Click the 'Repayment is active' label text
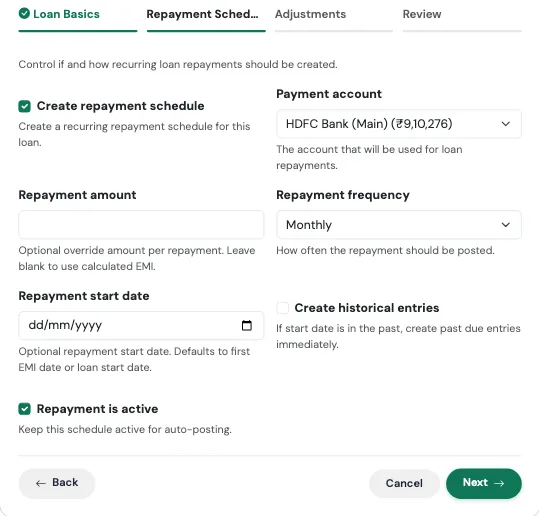This screenshot has width=539, height=516. pyautogui.click(x=97, y=409)
